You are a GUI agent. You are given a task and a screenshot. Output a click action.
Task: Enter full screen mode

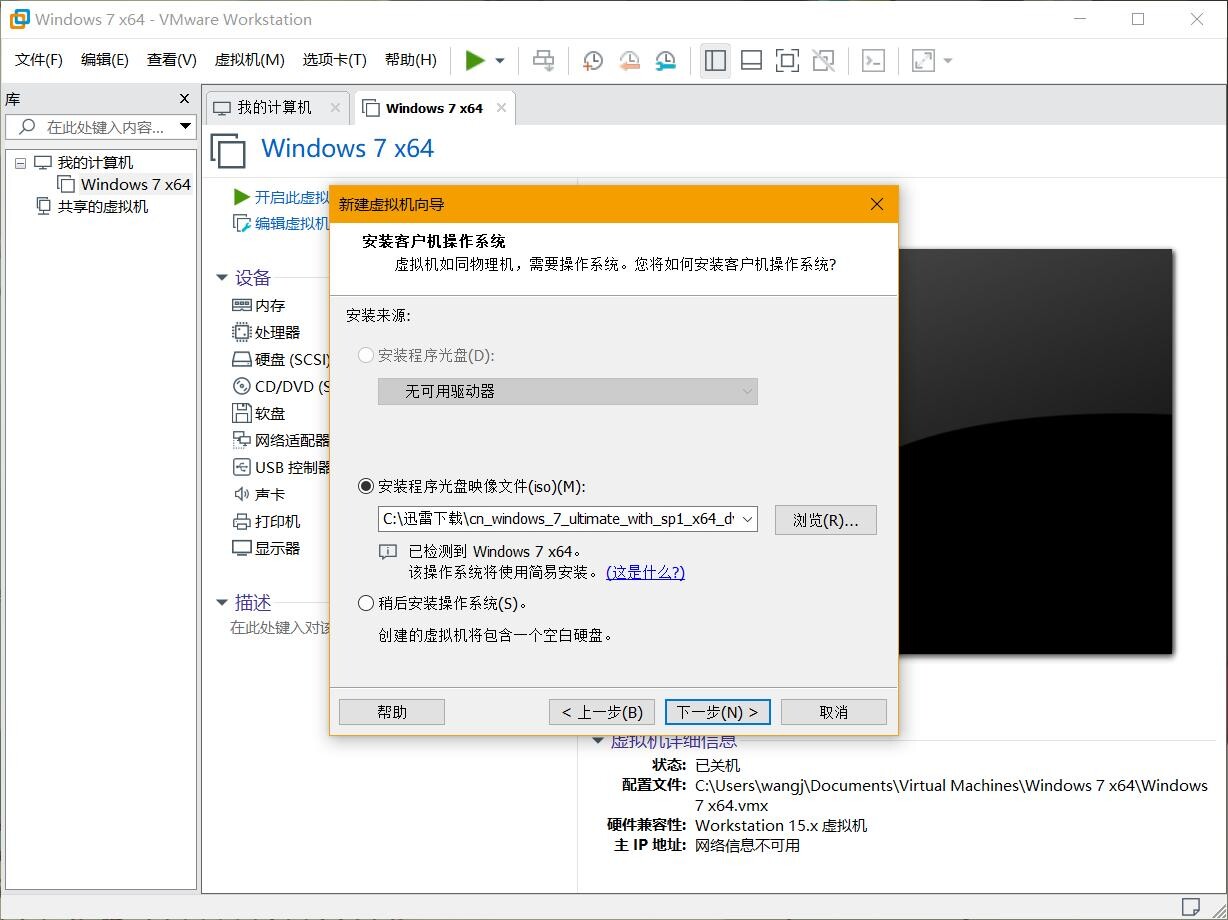[x=787, y=61]
